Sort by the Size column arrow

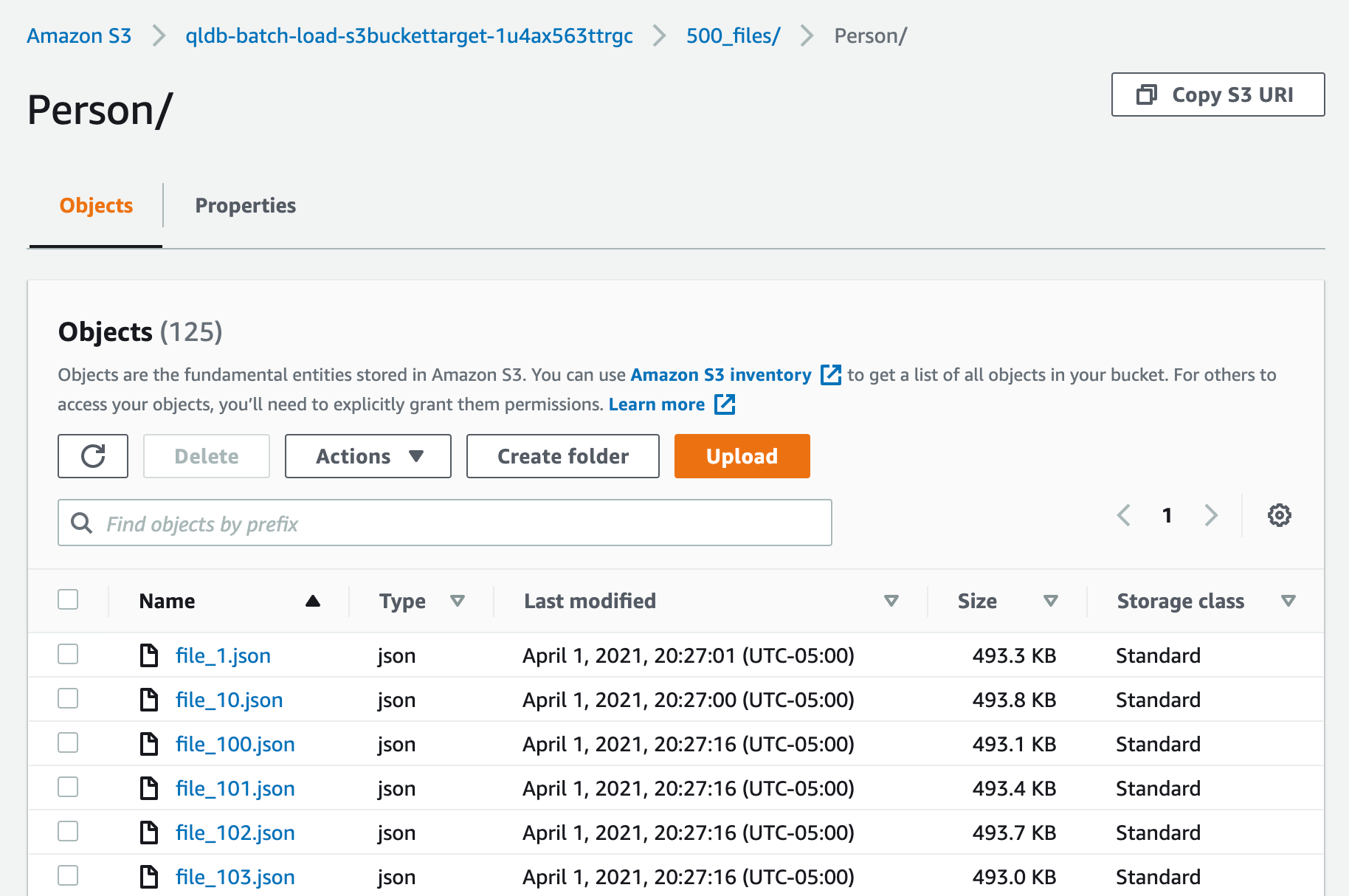(1051, 601)
